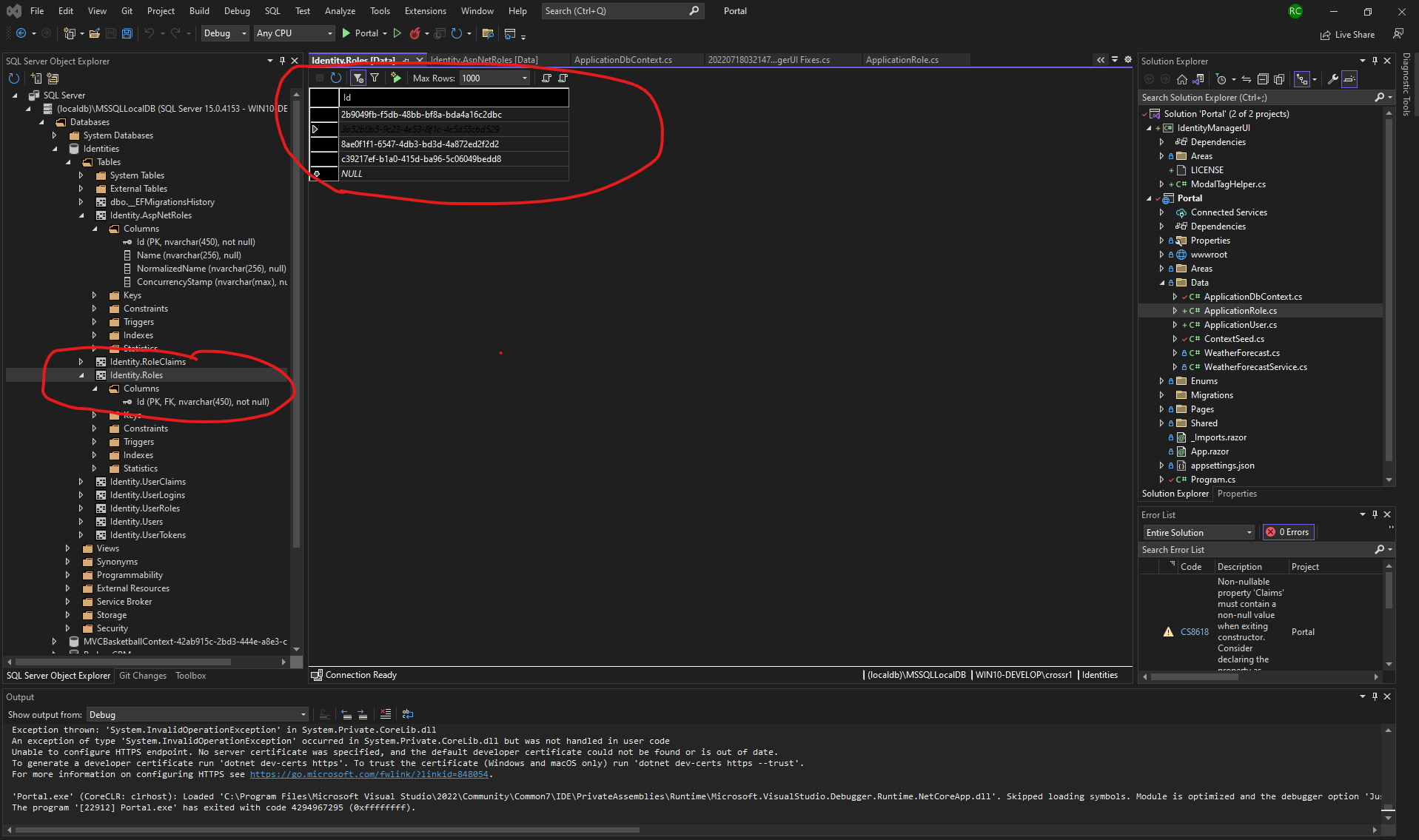Screen dimensions: 1419x840
Task: Click Show All Files in Solution Explorer
Action: (x=1279, y=79)
